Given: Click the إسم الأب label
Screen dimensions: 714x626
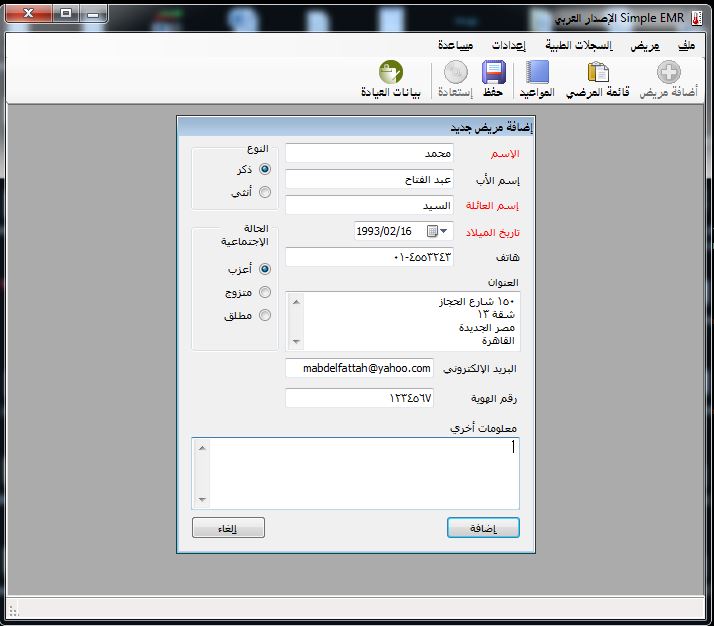Looking at the screenshot, I should coord(498,181).
